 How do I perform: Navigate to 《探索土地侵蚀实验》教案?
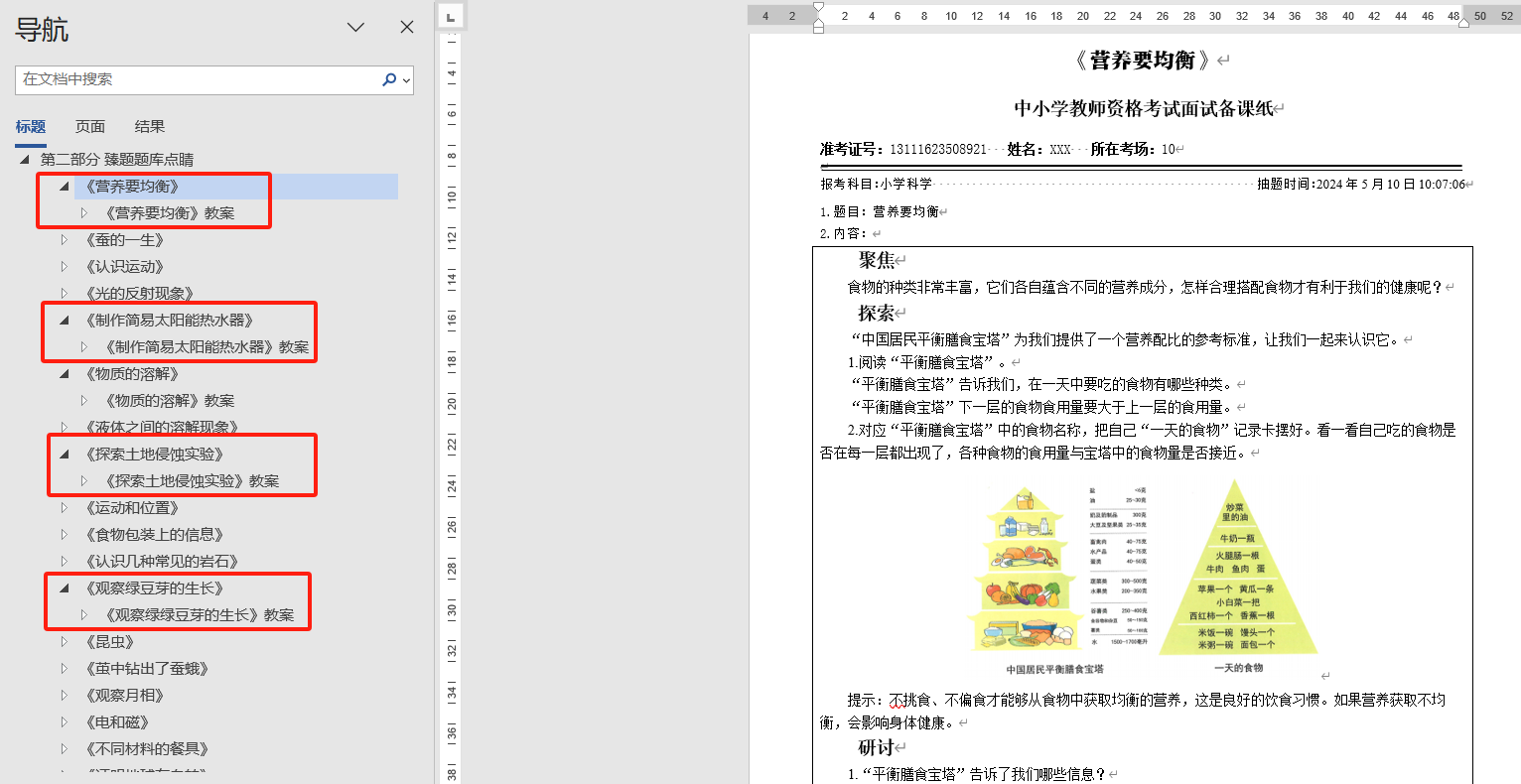click(192, 481)
